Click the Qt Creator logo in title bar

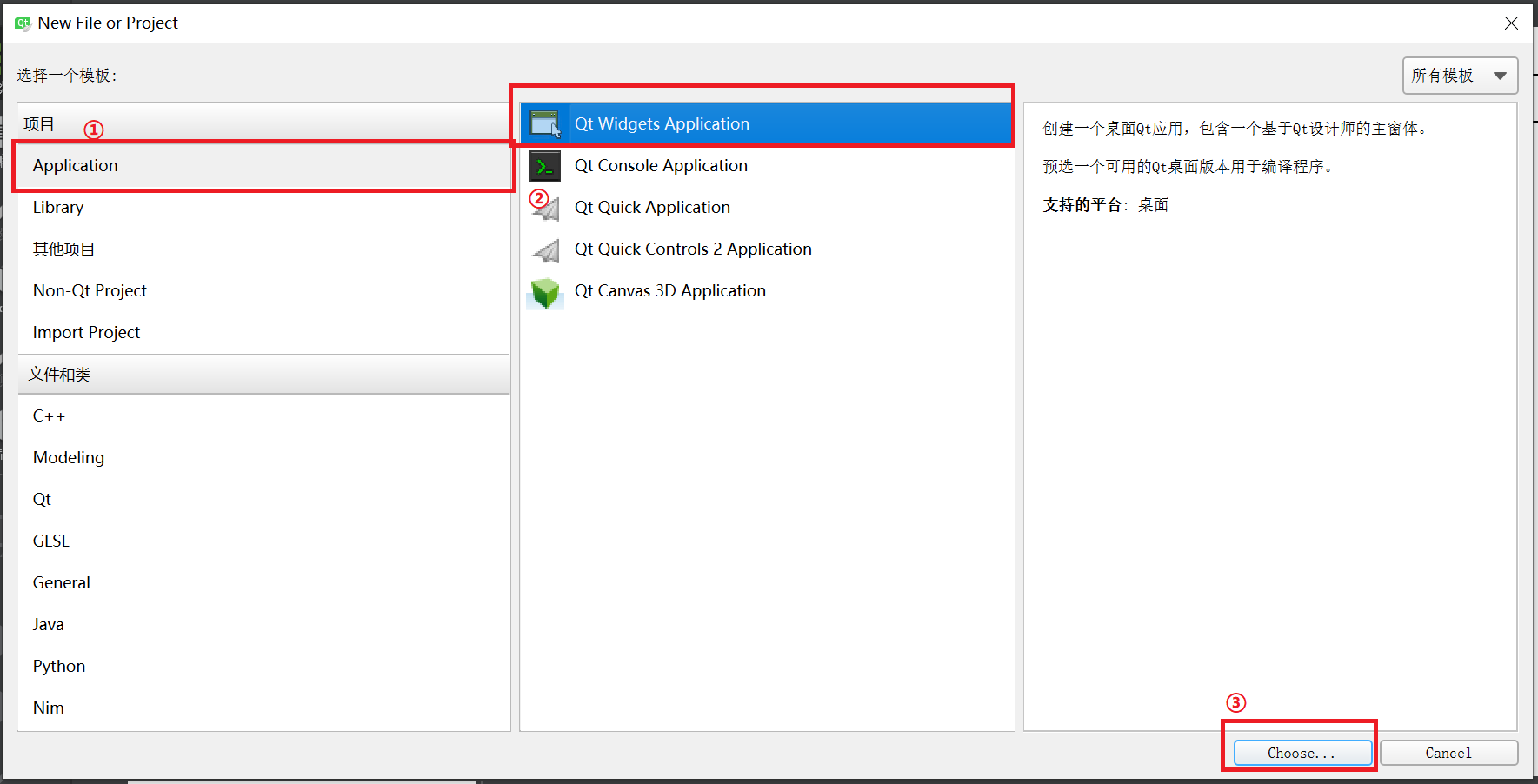click(23, 23)
